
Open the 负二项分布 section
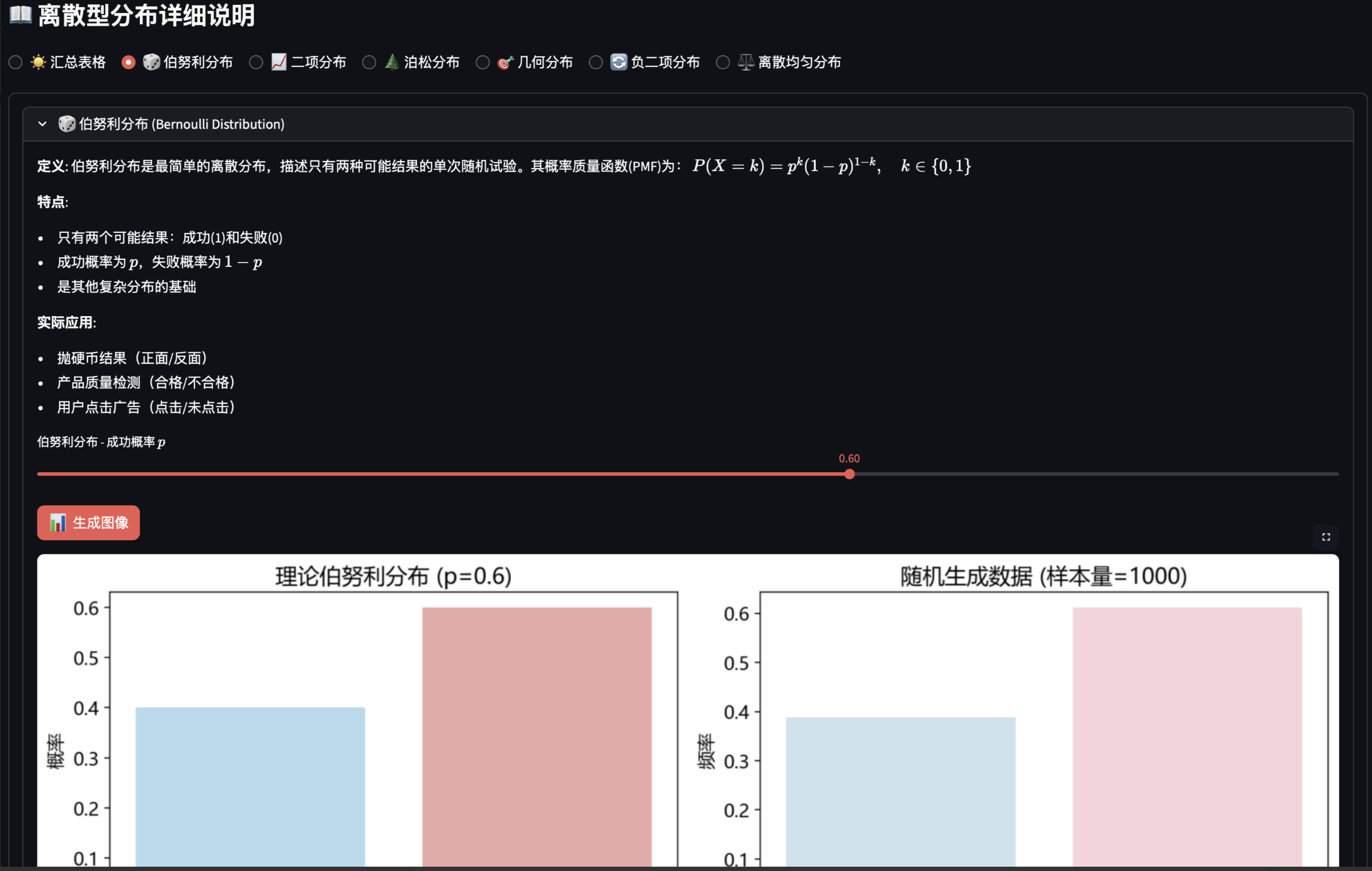pos(596,62)
